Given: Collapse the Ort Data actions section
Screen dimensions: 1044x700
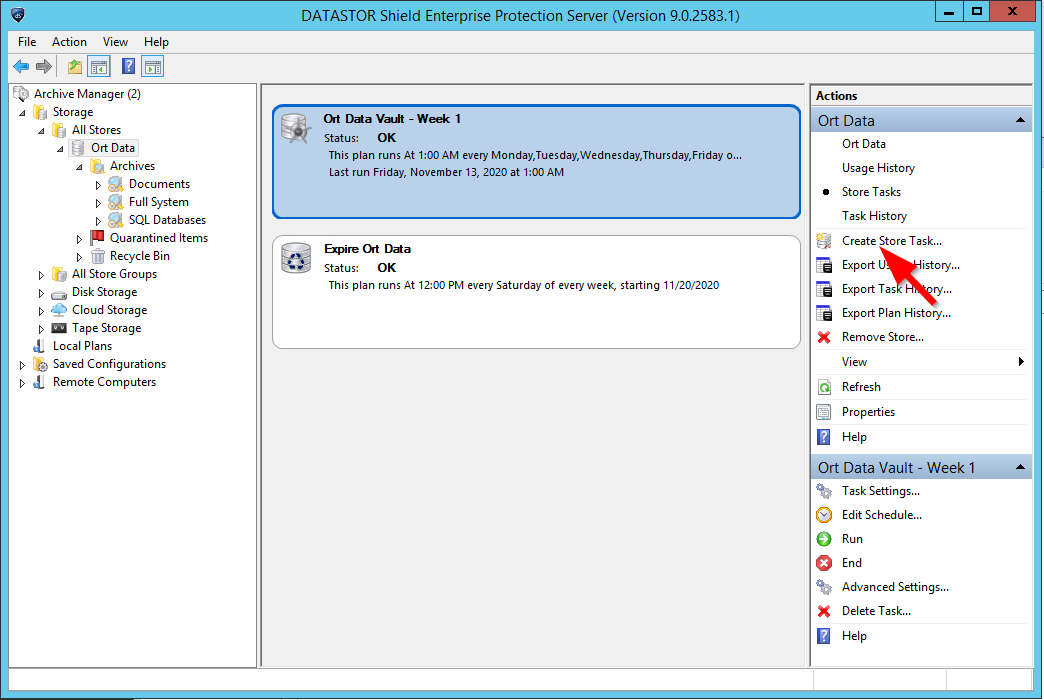Looking at the screenshot, I should pyautogui.click(x=1019, y=121).
